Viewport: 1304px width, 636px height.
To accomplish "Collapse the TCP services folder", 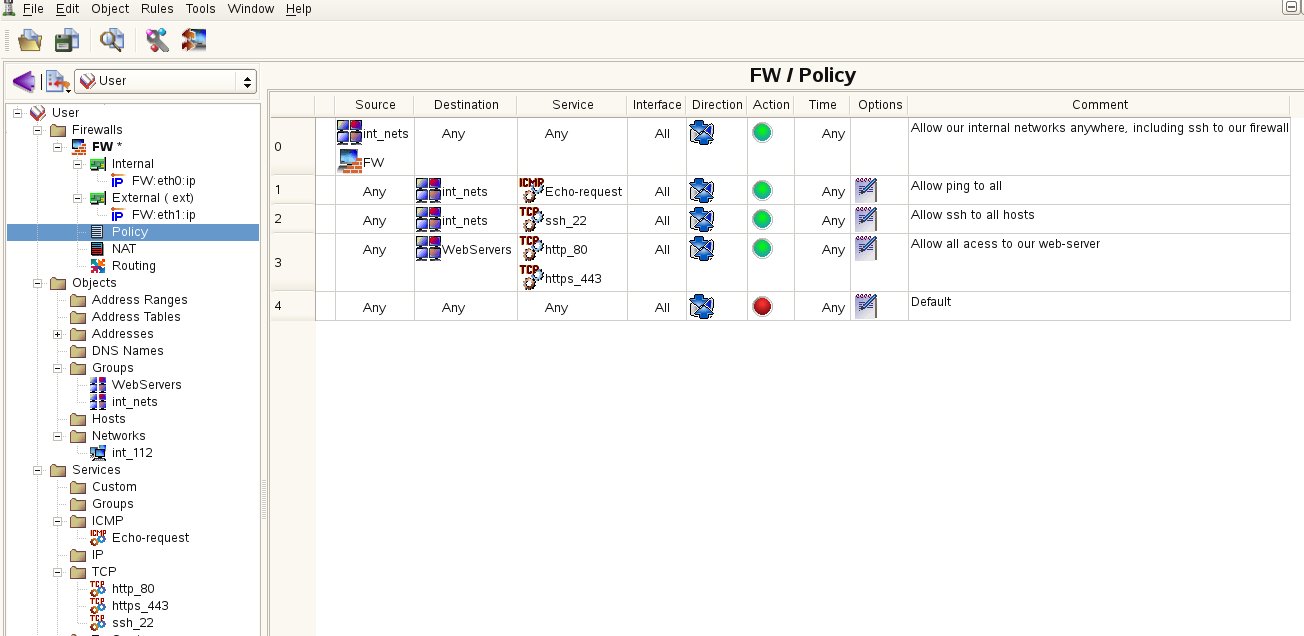I will tap(57, 572).
